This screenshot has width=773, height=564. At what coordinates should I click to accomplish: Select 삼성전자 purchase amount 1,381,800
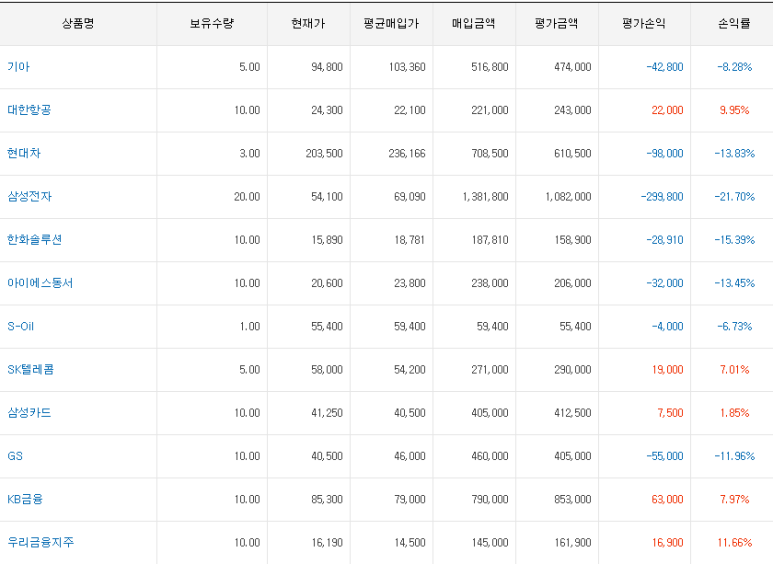click(485, 197)
